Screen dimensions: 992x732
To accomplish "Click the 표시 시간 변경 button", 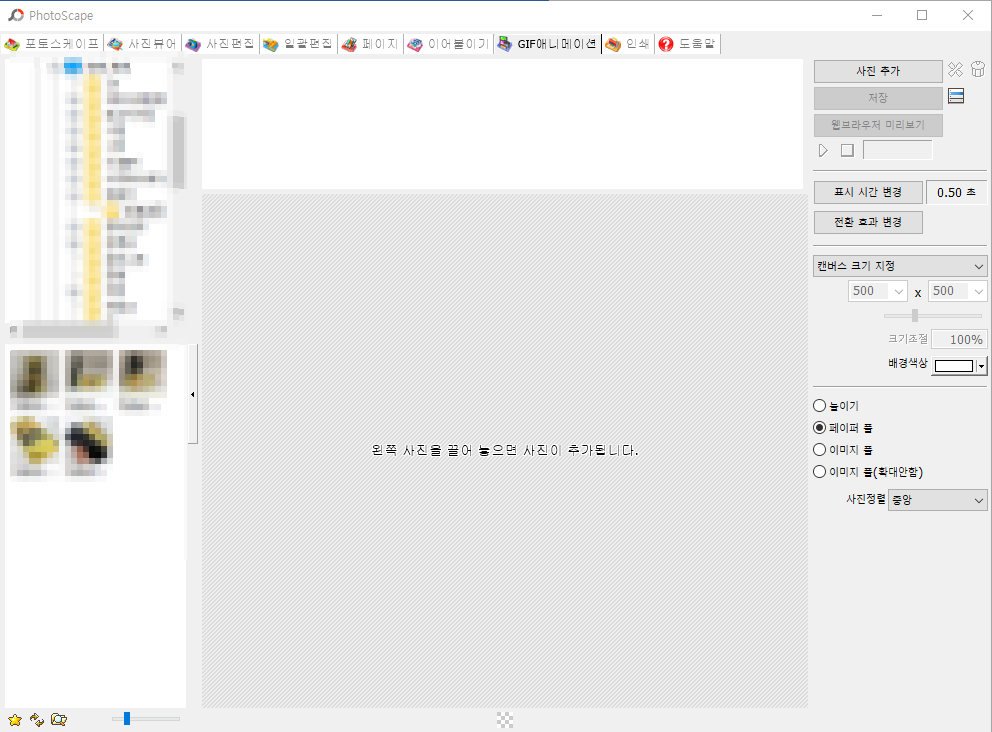I will coord(868,191).
